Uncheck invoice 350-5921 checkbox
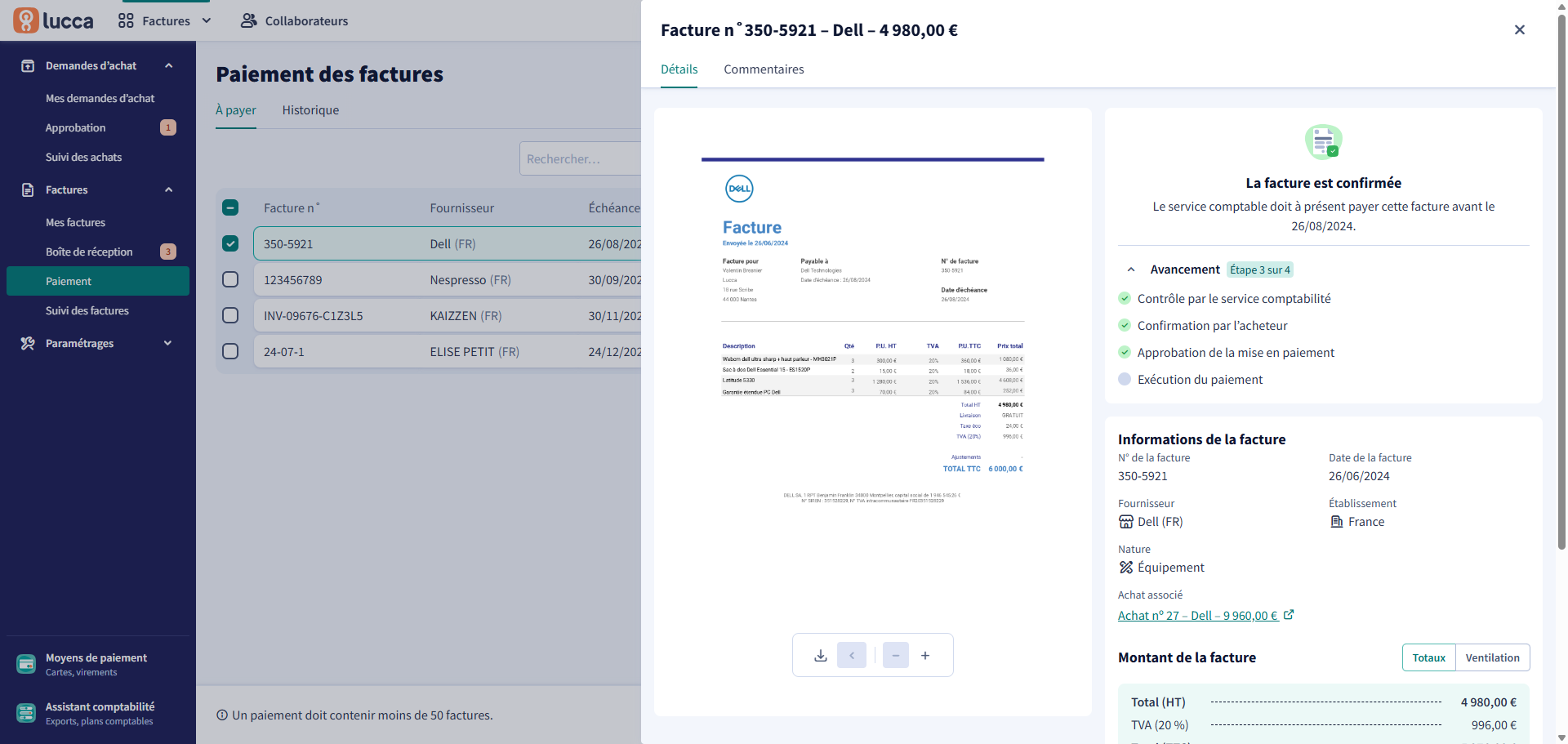 tap(230, 243)
